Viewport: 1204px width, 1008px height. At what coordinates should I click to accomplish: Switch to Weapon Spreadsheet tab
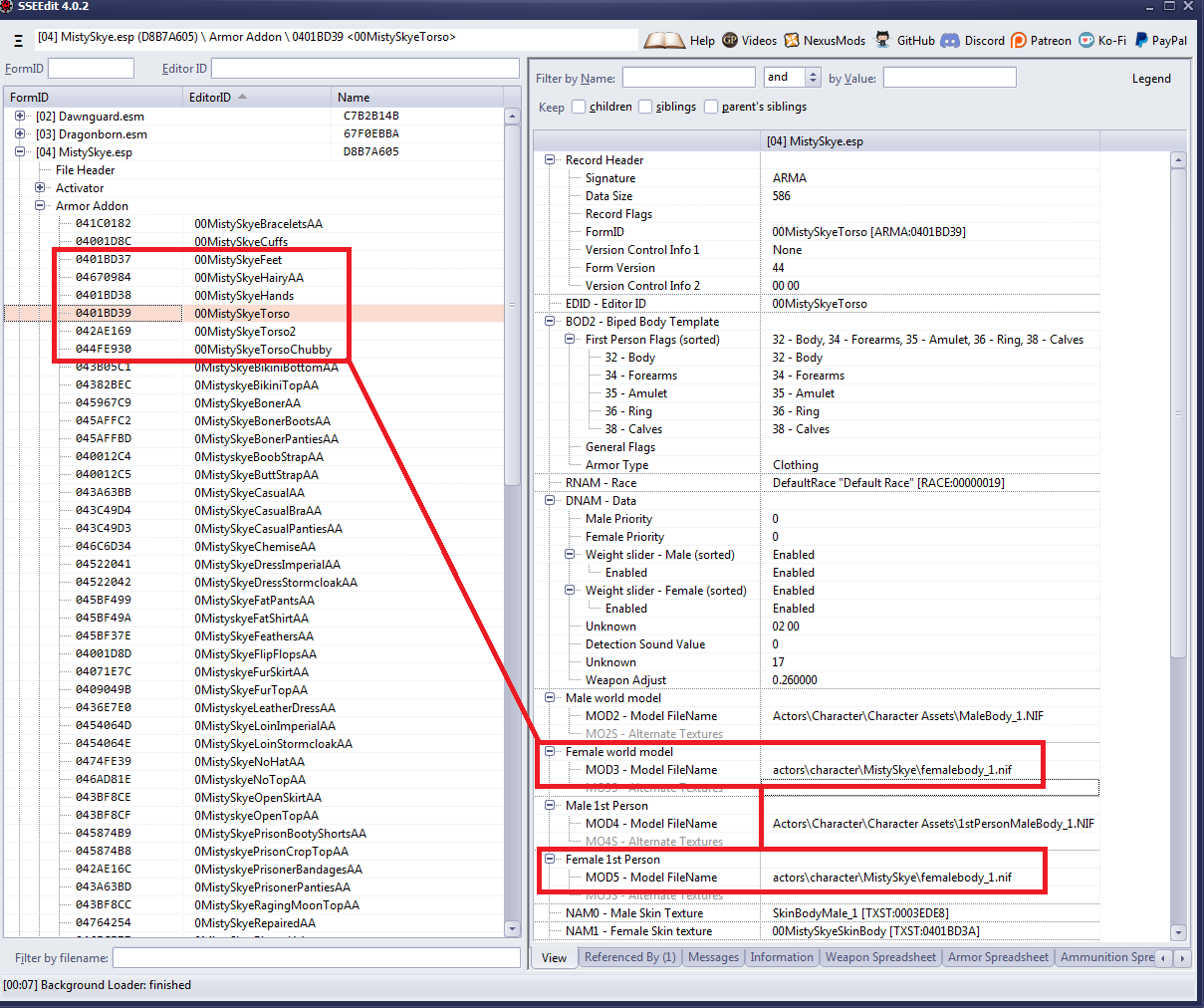pos(880,957)
